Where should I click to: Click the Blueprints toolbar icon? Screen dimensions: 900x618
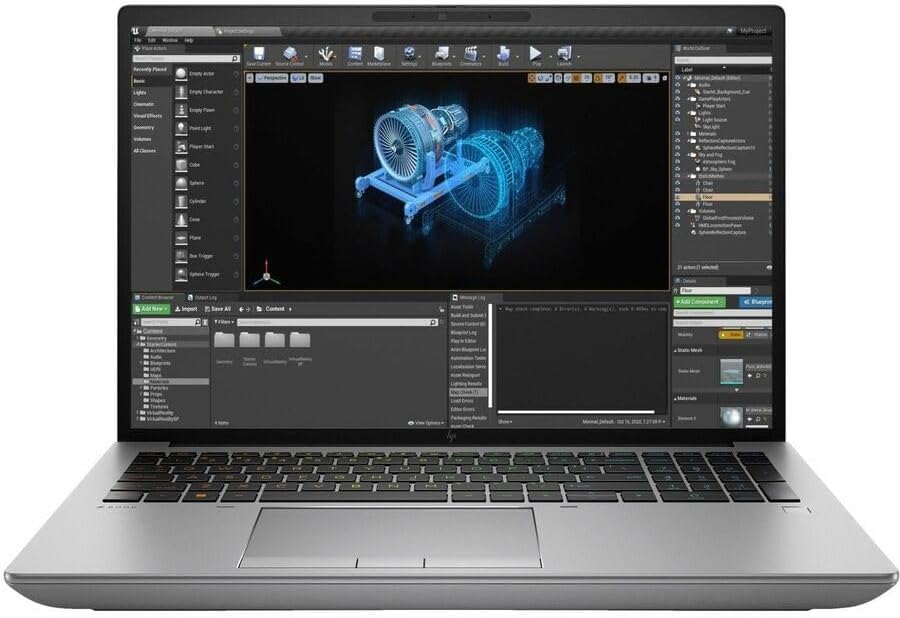click(440, 55)
